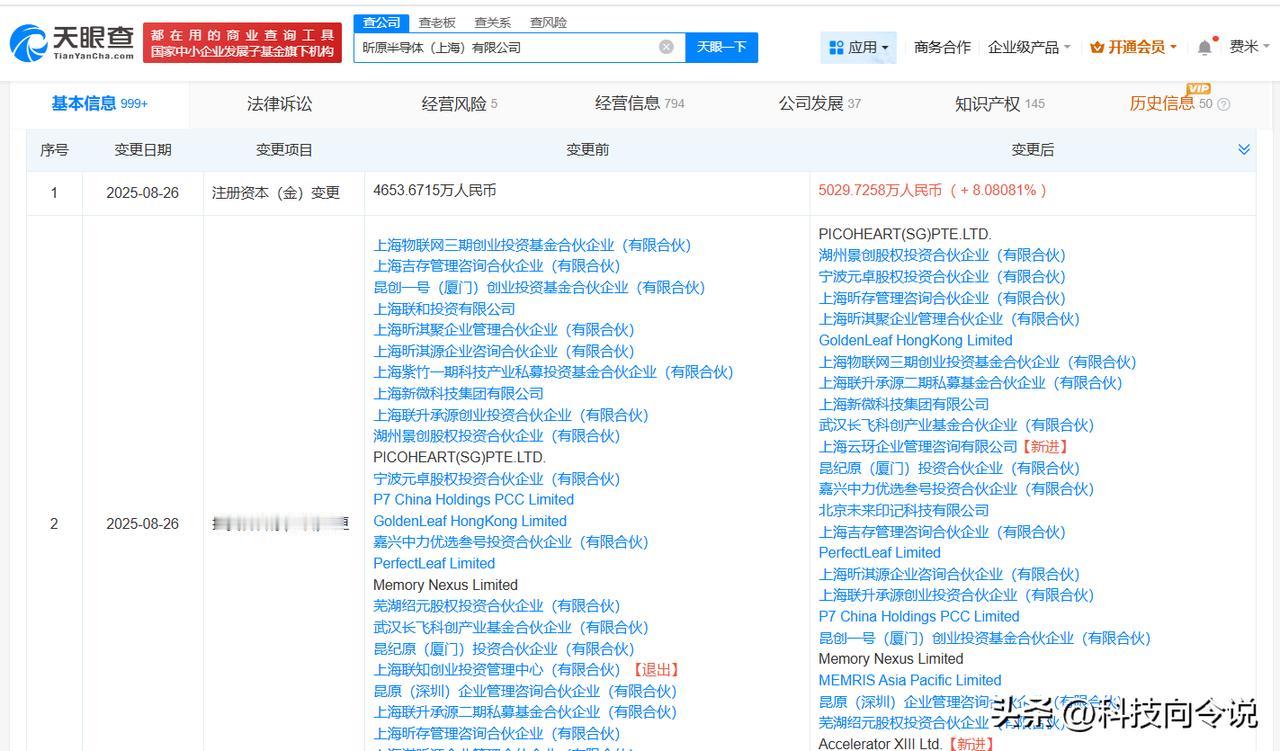Switch to the 查关系 search tab
1280x751 pixels.
tap(492, 22)
